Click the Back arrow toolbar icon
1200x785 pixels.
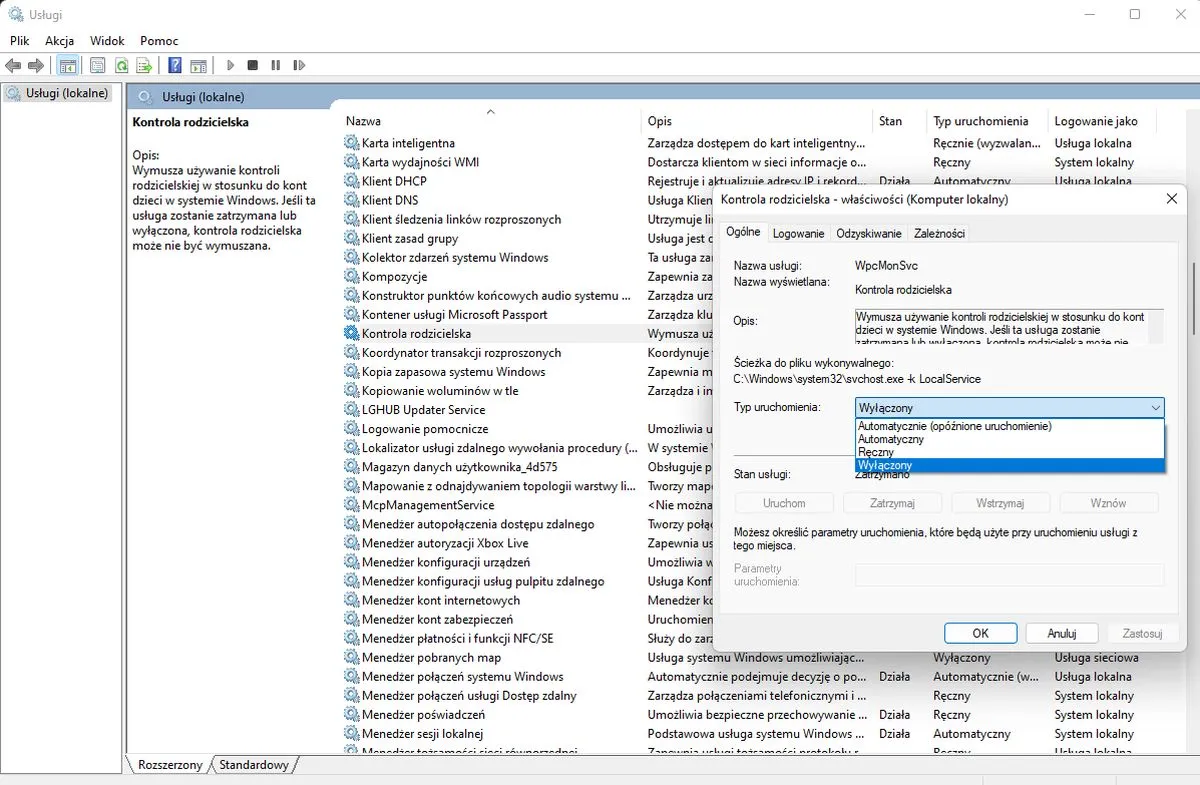13,66
